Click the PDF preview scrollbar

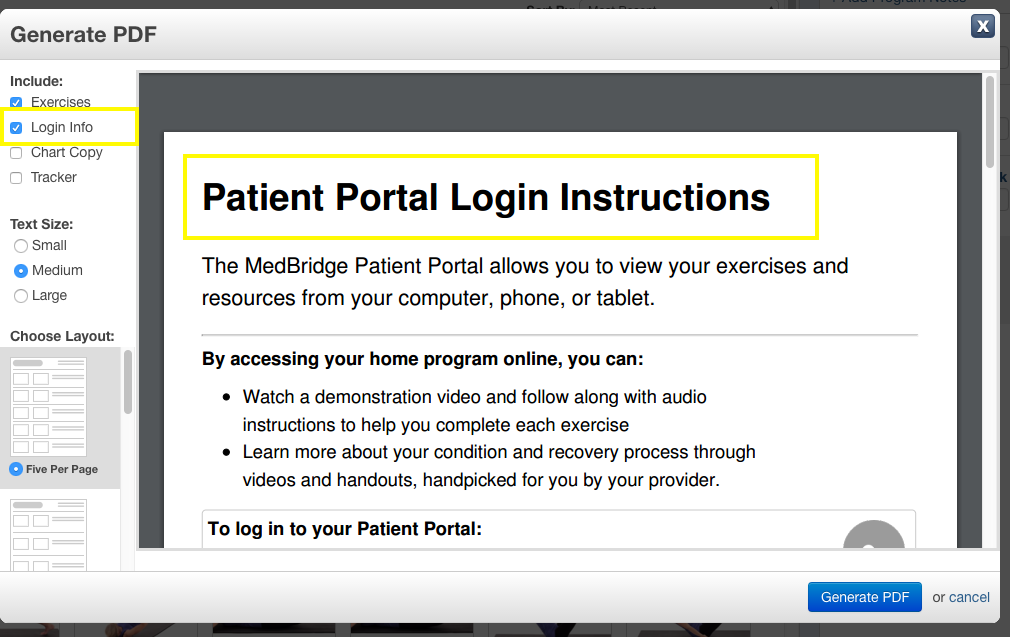click(x=989, y=122)
